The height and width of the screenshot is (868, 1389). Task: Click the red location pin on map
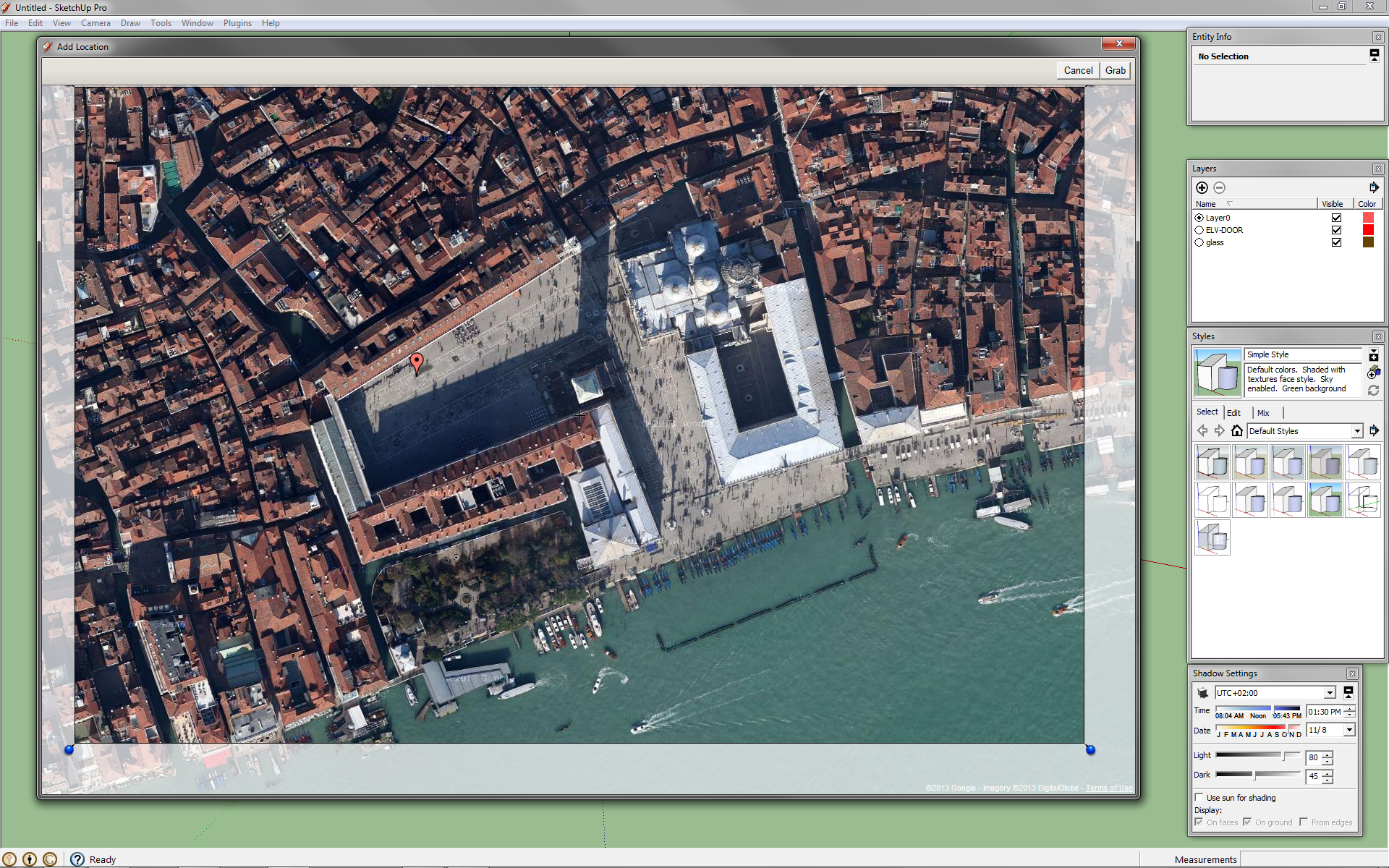click(417, 361)
